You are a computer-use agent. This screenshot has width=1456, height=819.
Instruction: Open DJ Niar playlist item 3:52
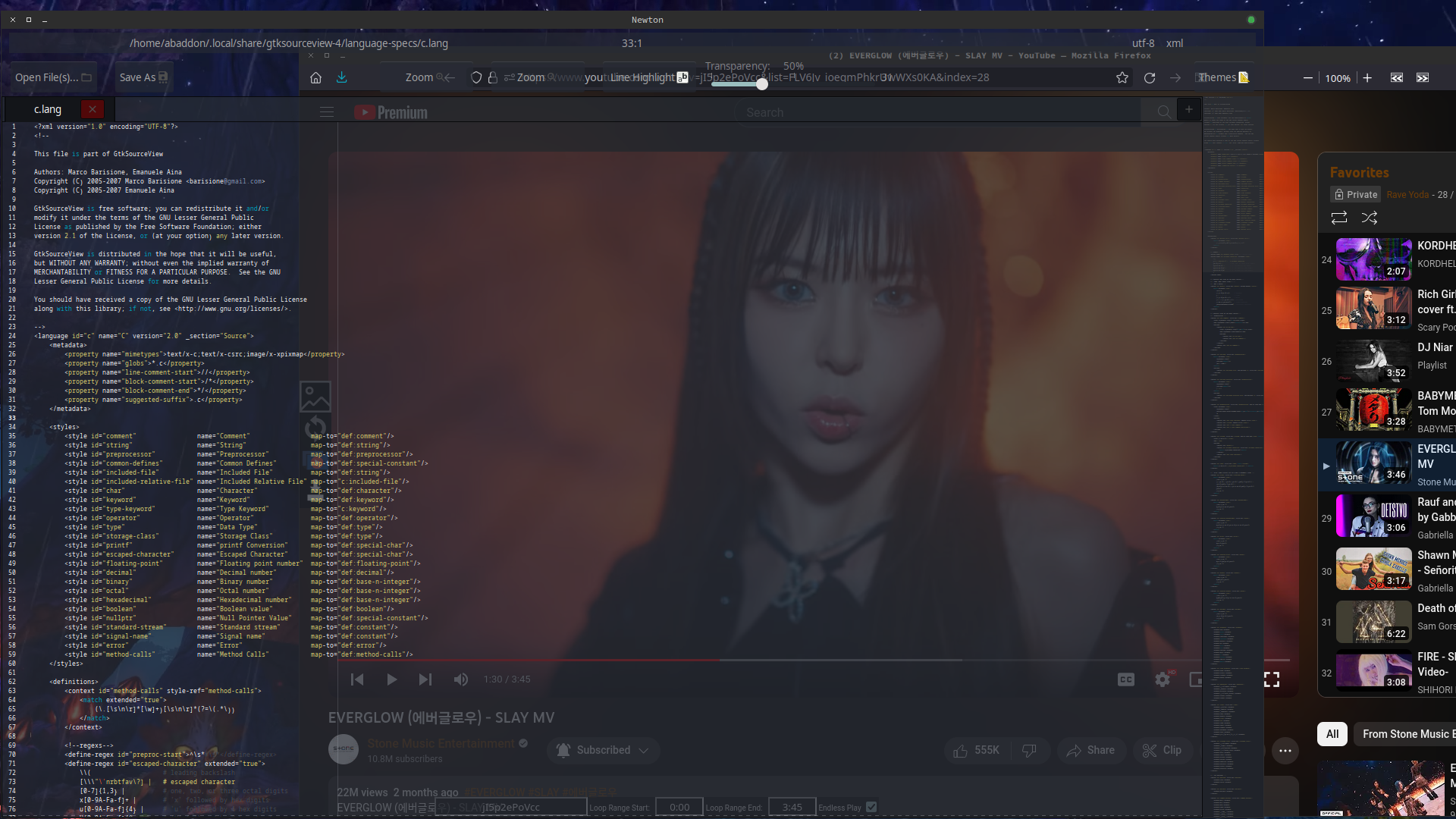pos(1373,361)
